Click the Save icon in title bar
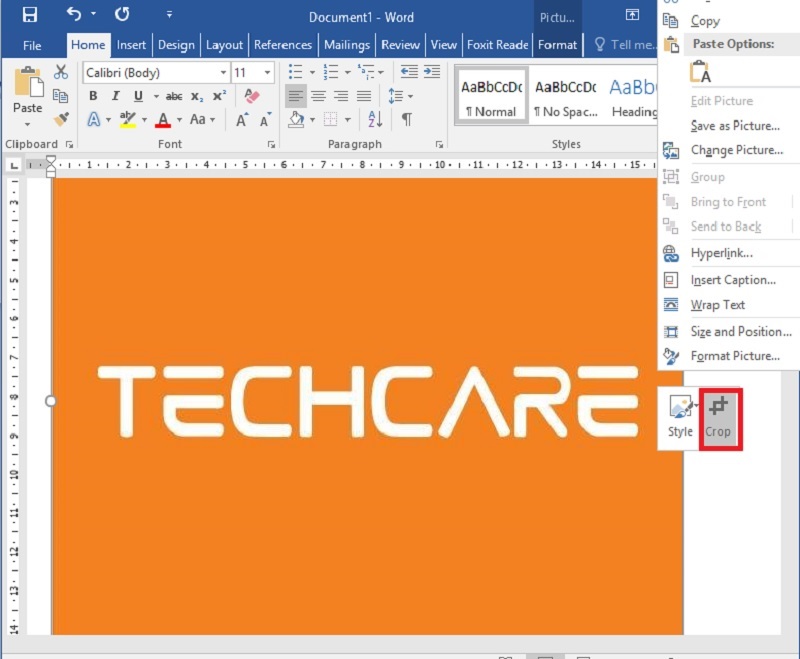 29,15
